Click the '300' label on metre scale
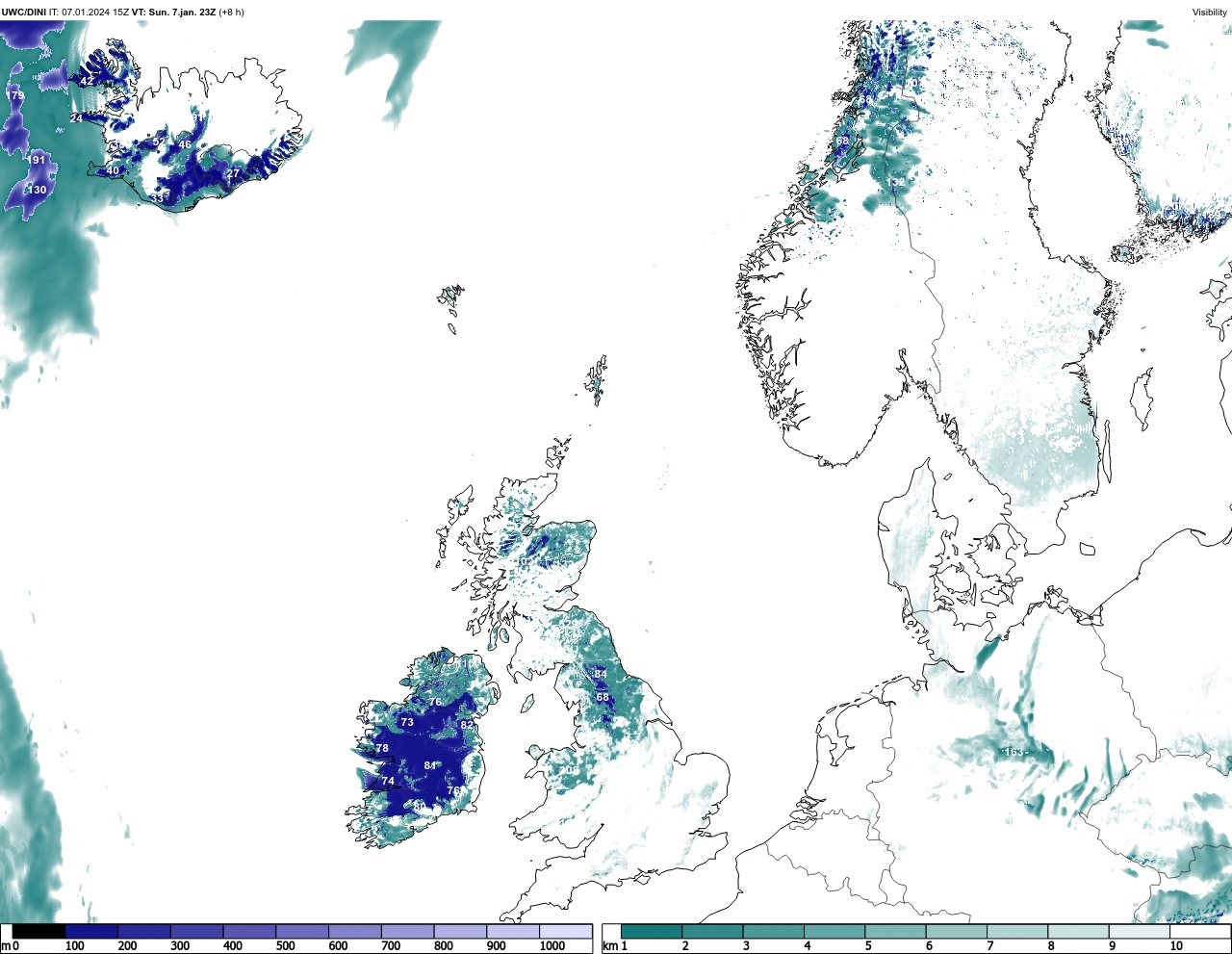Image resolution: width=1232 pixels, height=954 pixels. tap(180, 946)
